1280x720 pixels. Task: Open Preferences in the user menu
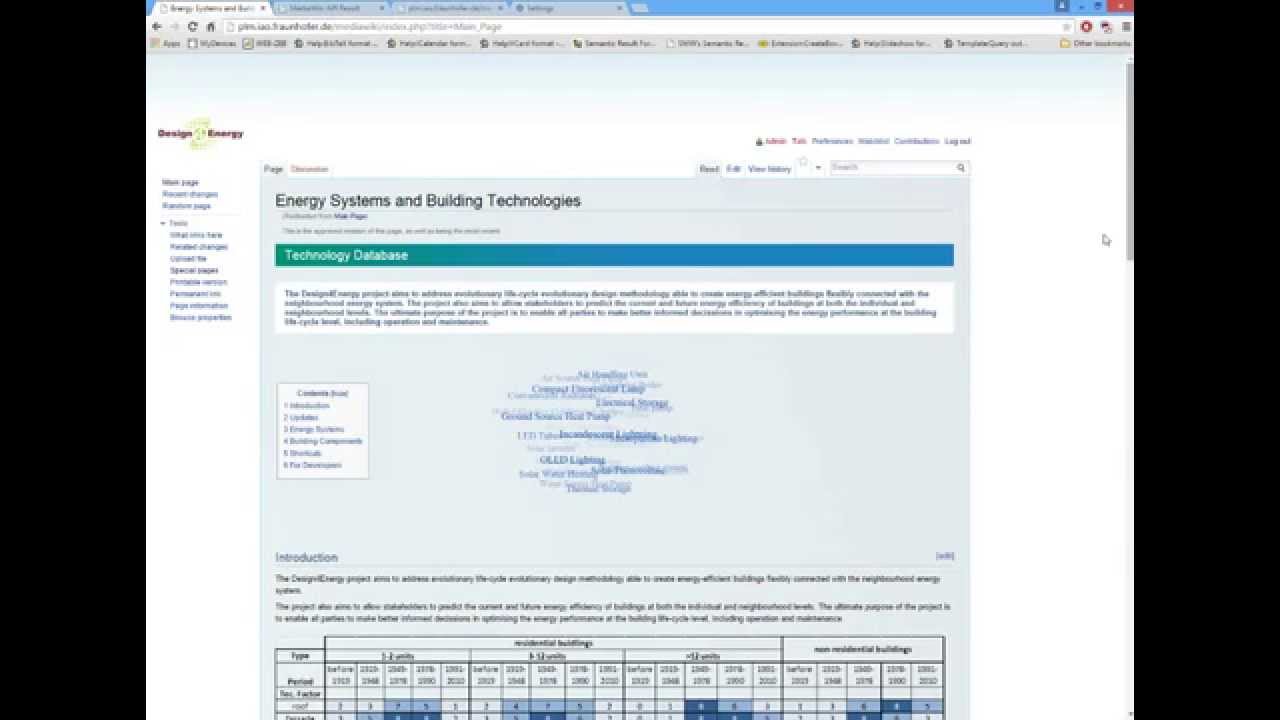click(x=832, y=142)
